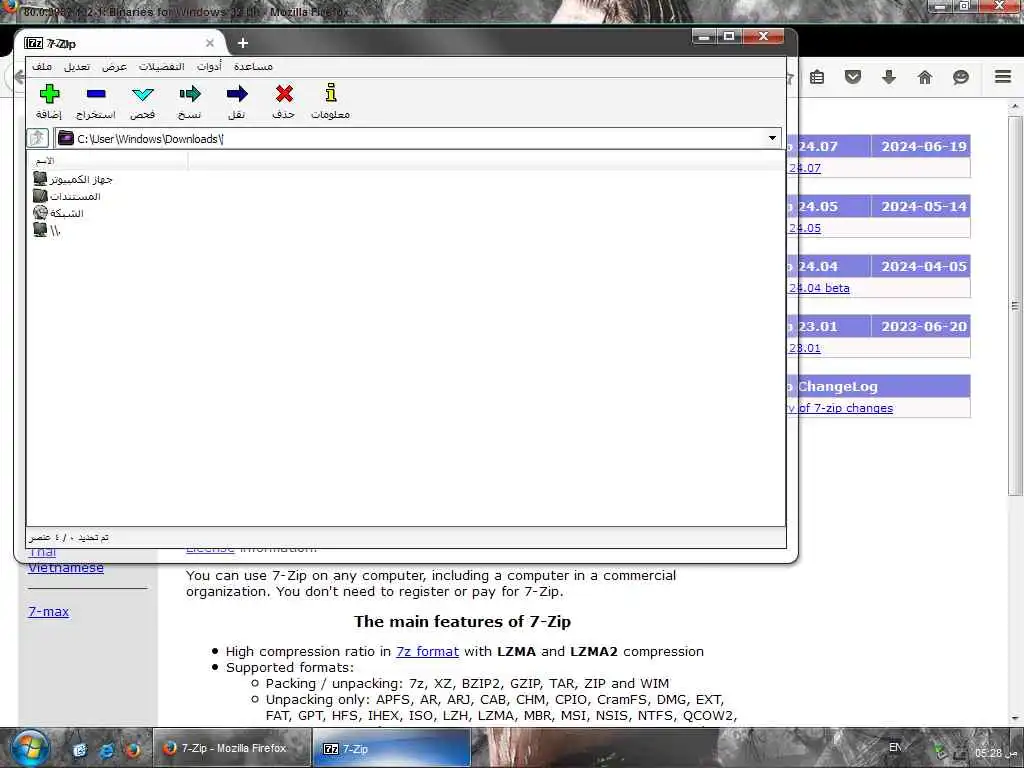Close the 7-Zip browser tab
The image size is (1024, 768).
(210, 43)
